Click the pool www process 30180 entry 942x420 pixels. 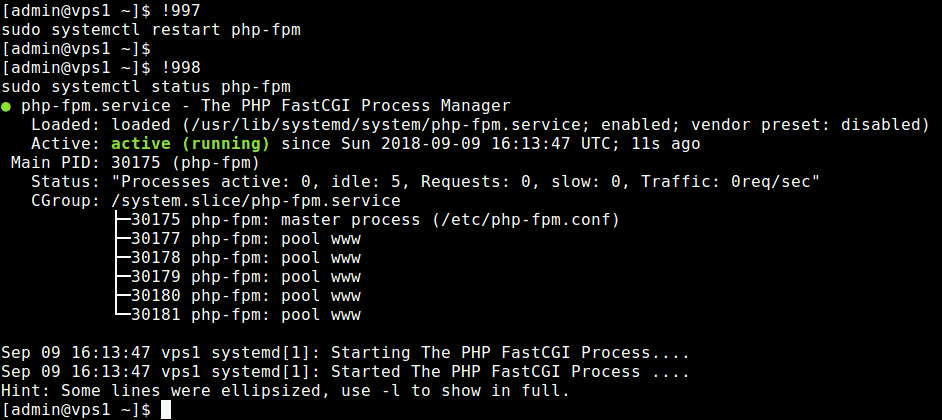pyautogui.click(x=245, y=296)
